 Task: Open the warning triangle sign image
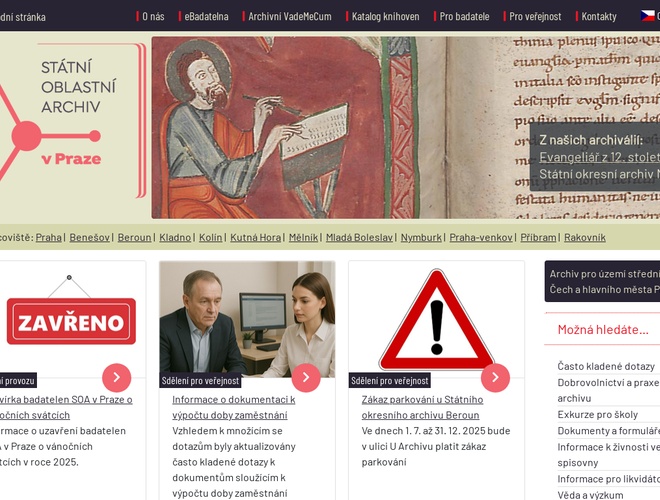point(435,320)
